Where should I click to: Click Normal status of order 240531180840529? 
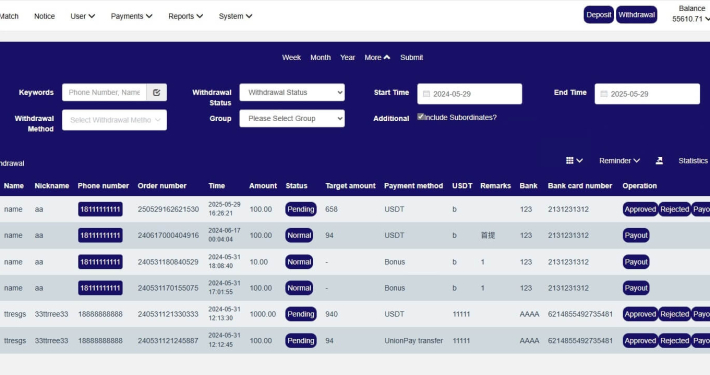tap(299, 262)
